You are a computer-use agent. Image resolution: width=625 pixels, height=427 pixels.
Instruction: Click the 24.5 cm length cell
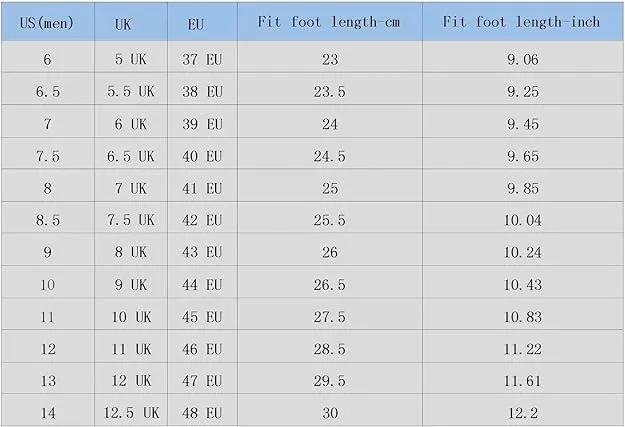[x=330, y=156]
